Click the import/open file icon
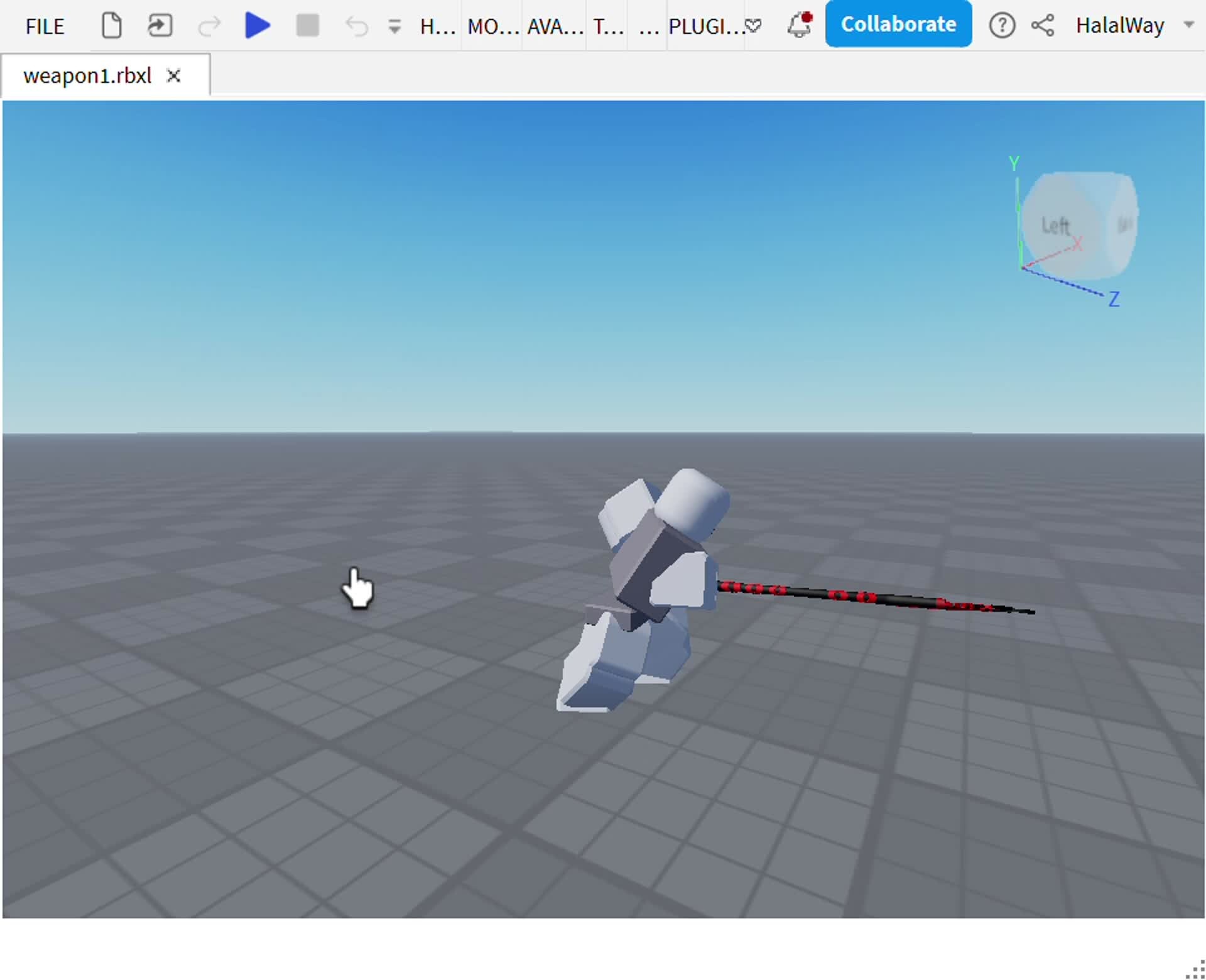Viewport: 1206px width, 980px height. point(160,25)
